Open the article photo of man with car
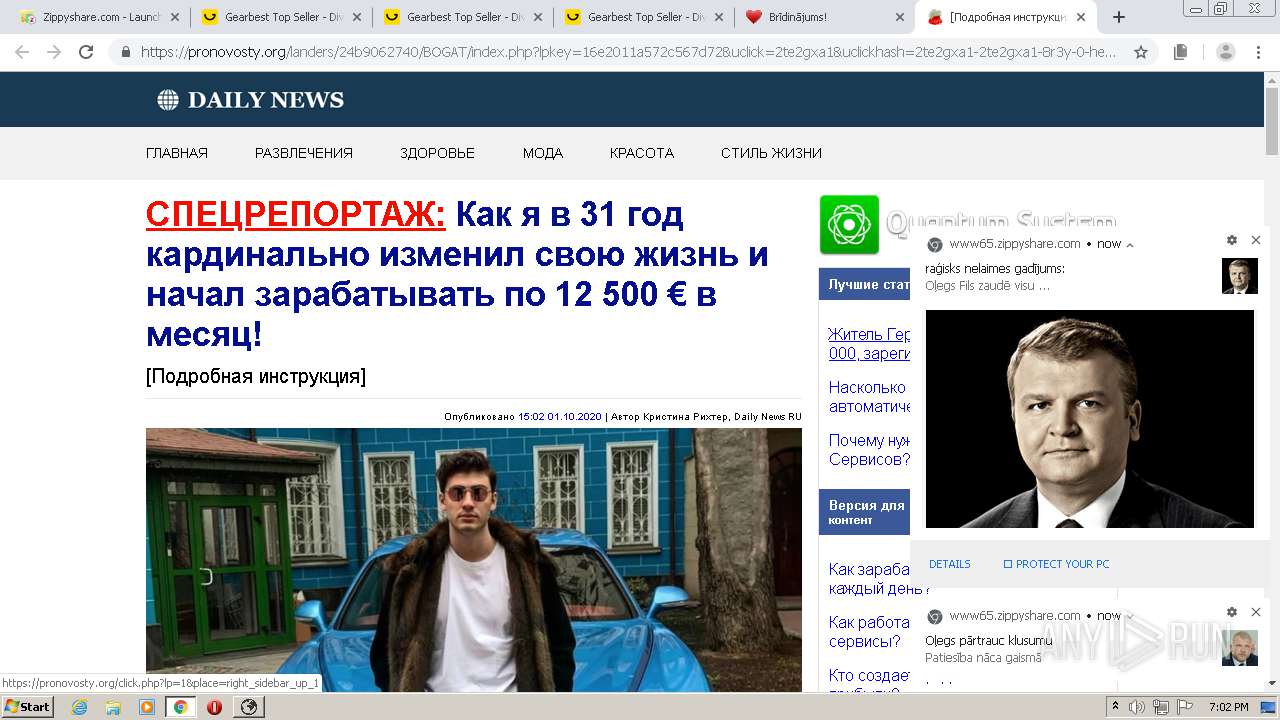Viewport: 1280px width, 720px height. click(474, 560)
